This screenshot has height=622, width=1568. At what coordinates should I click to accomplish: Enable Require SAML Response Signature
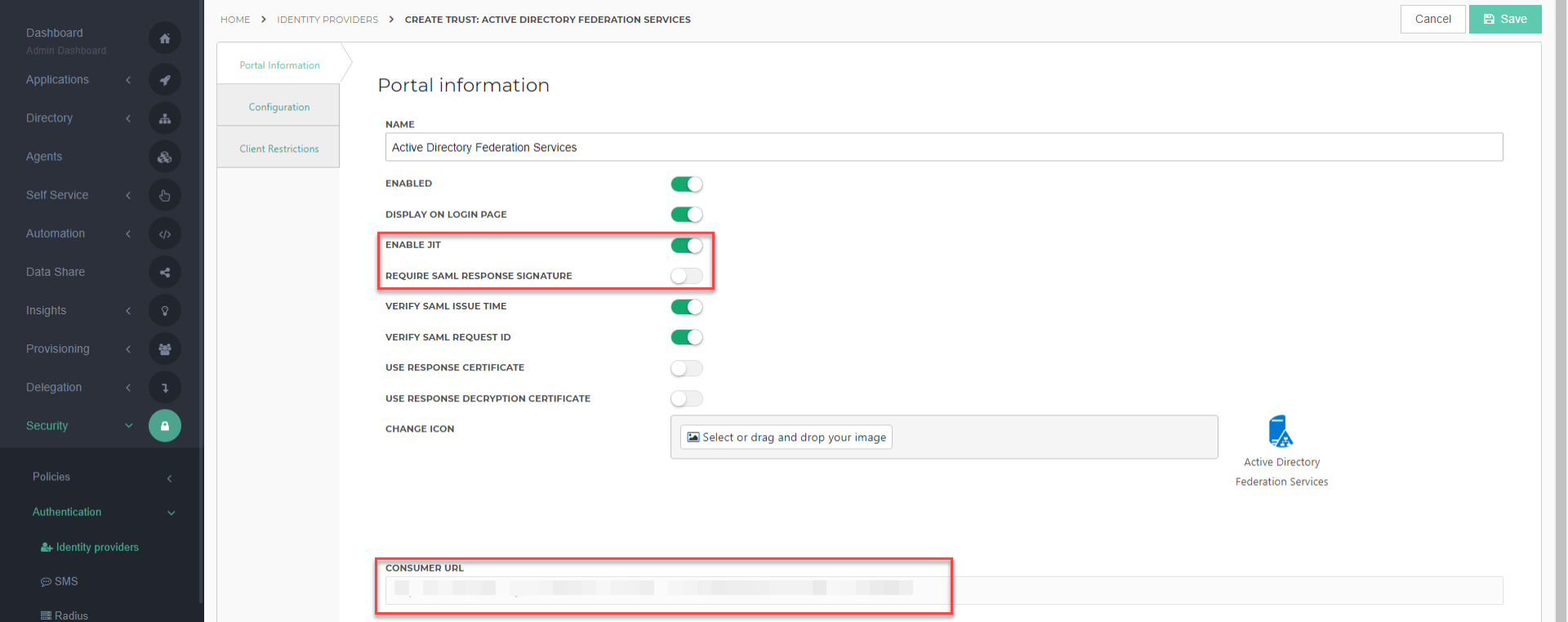point(687,276)
